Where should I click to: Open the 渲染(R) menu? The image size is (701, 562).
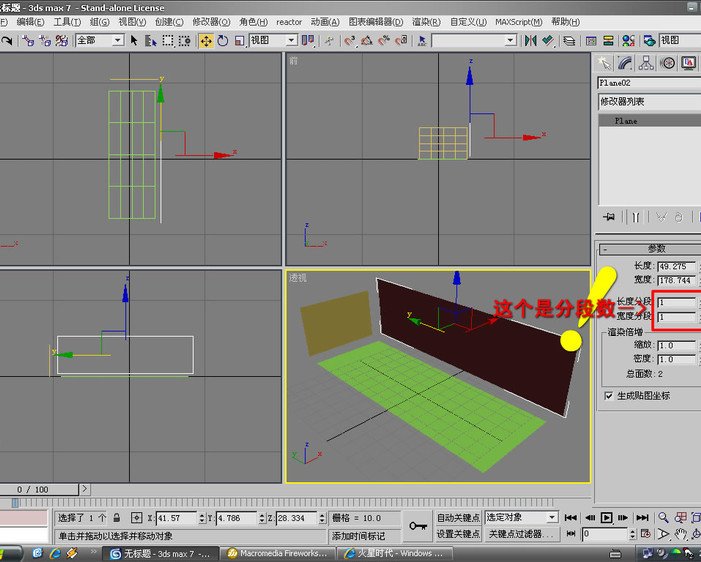pos(426,22)
